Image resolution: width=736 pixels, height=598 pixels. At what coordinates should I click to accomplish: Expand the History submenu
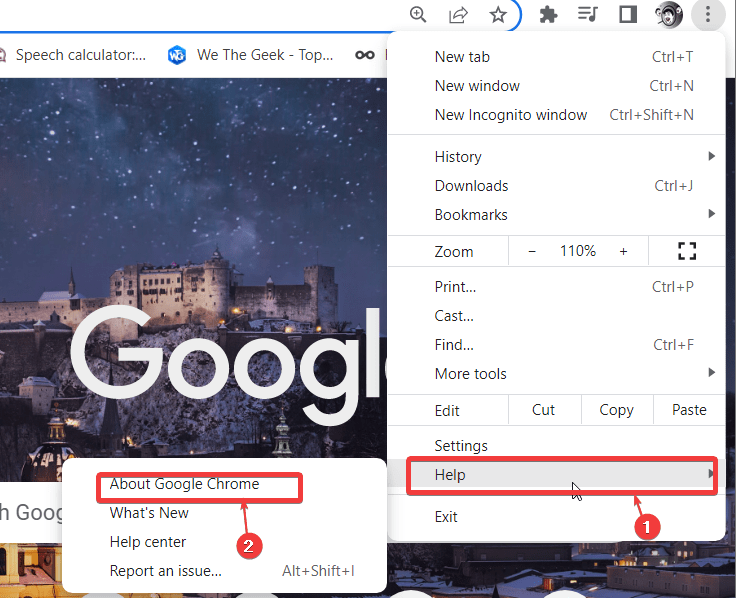[x=556, y=157]
